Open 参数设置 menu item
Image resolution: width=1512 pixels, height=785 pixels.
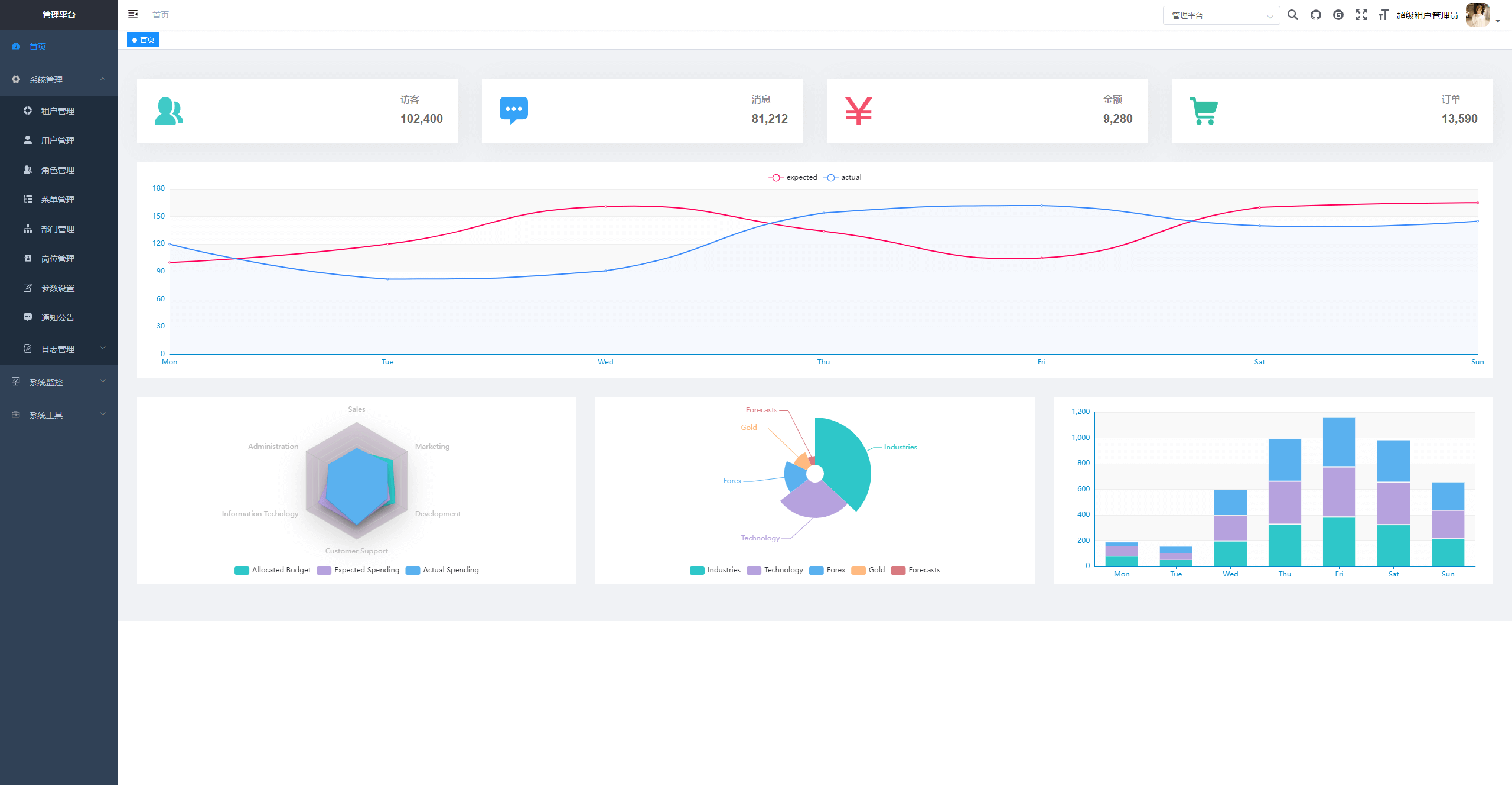pyautogui.click(x=57, y=288)
